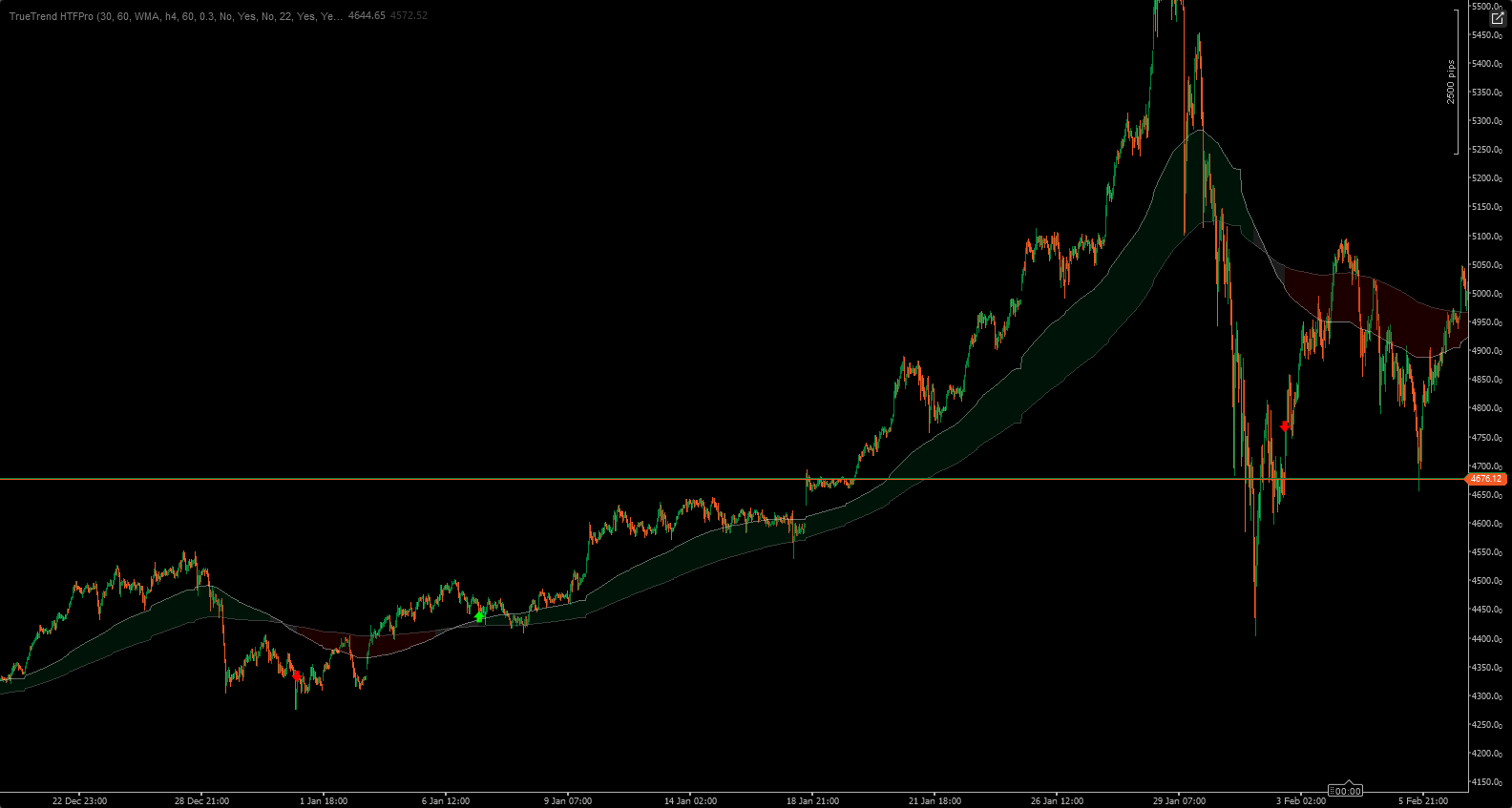Click the 4150.0 price axis label
Viewport: 1512px width, 808px height.
pos(1487,782)
